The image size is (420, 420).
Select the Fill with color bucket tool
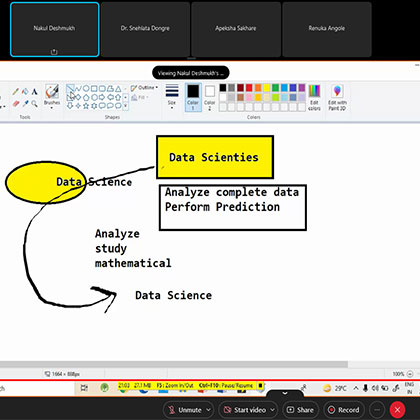(x=25, y=91)
